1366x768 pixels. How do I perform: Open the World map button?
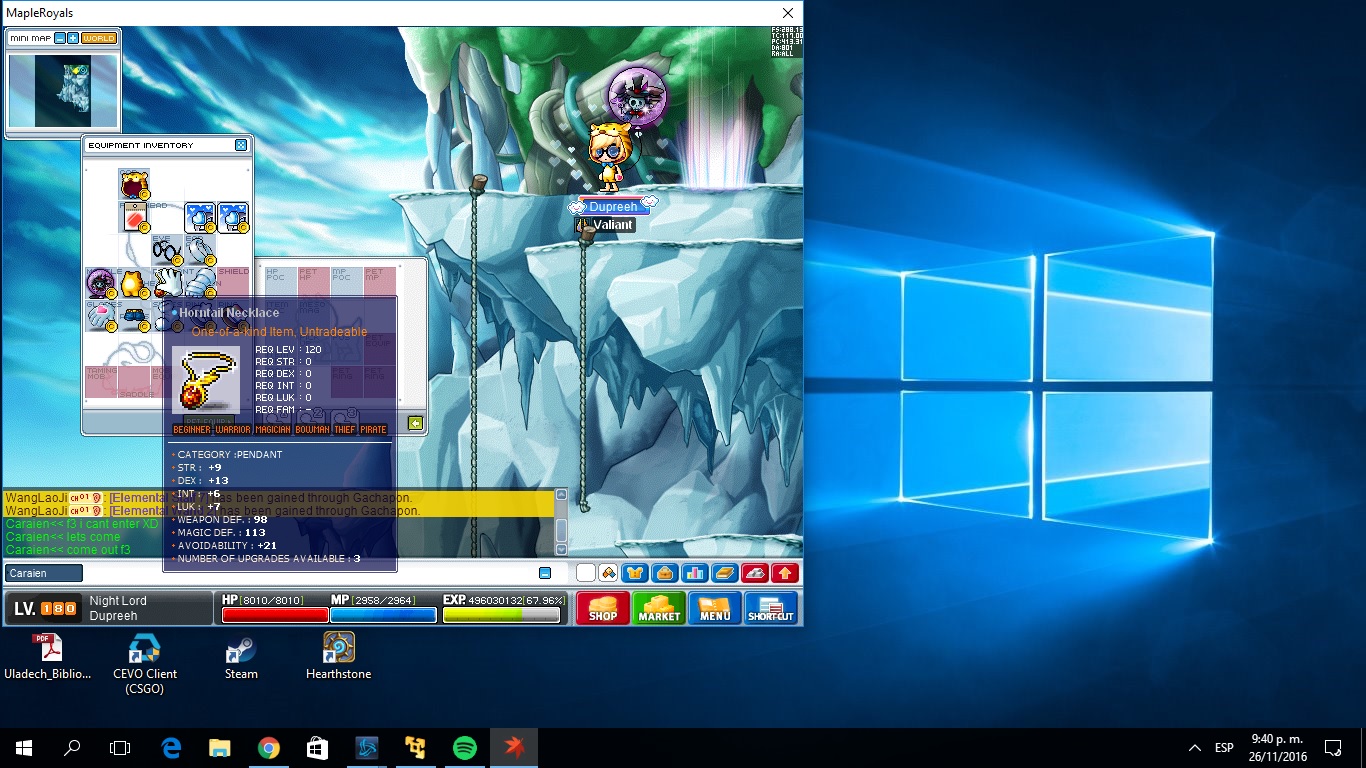99,38
